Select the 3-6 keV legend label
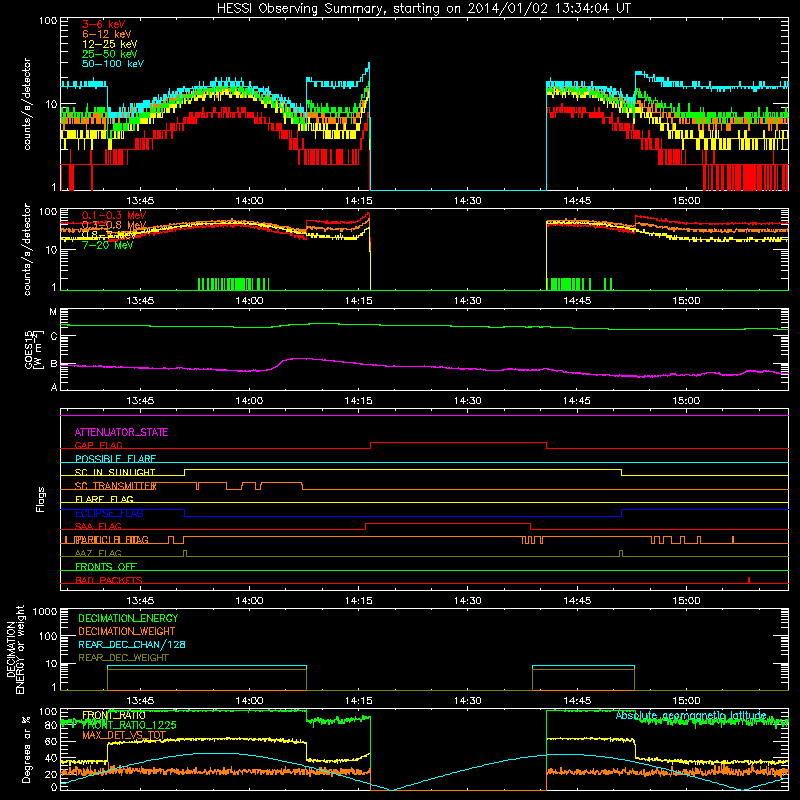 coord(103,24)
